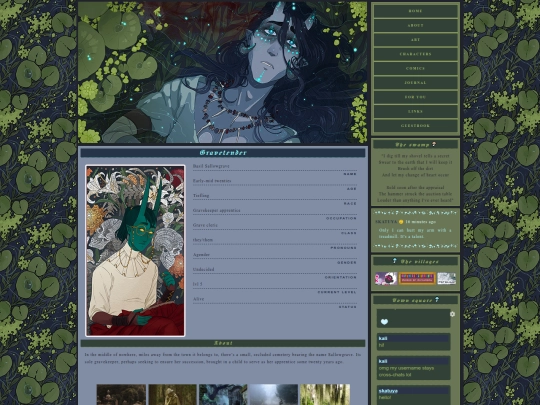540x405 pixels.
Task: Click the About section header bar
Action: [223, 343]
